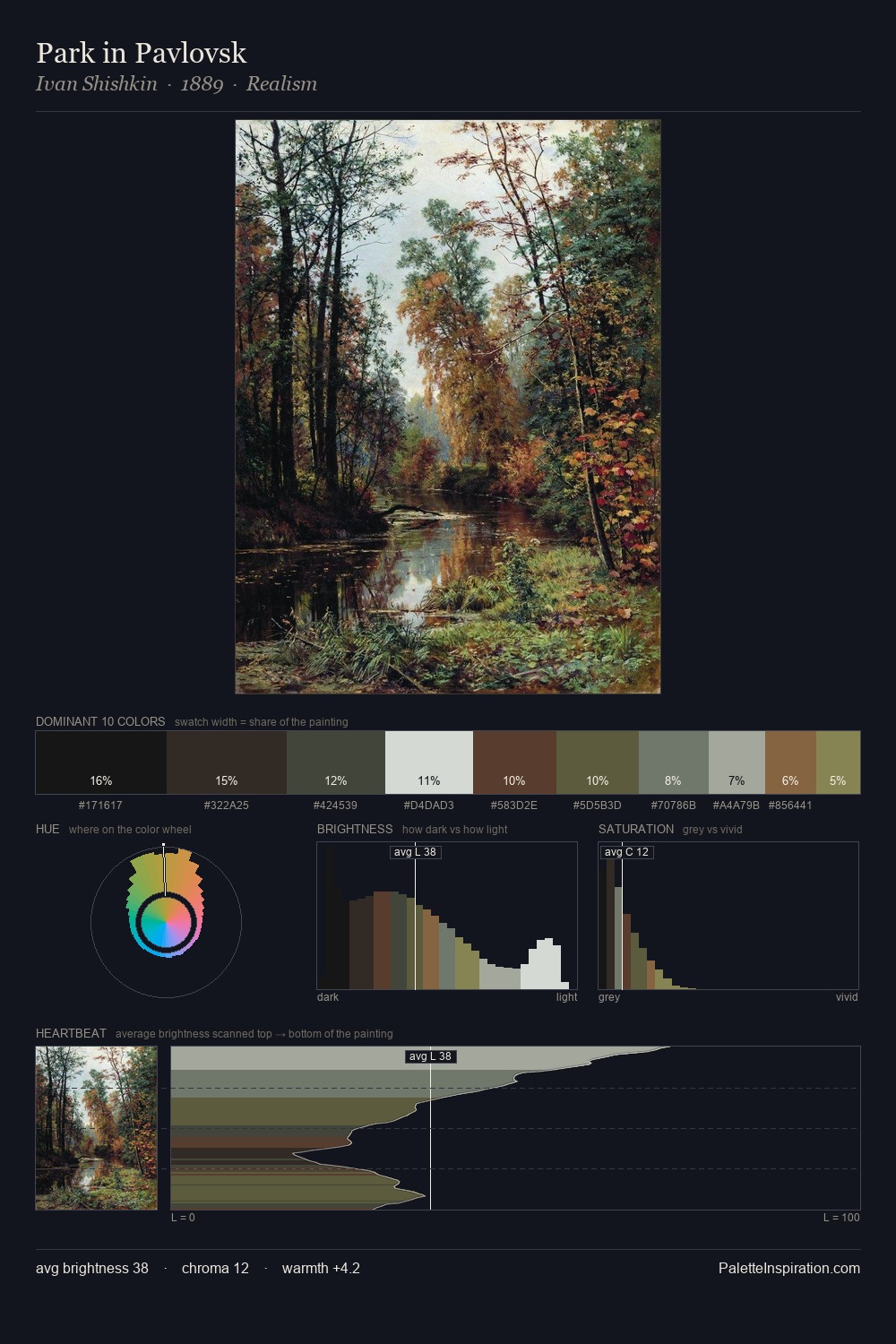This screenshot has width=896, height=1344.
Task: Click the hex code #D4DAD3
Action: coord(429,806)
